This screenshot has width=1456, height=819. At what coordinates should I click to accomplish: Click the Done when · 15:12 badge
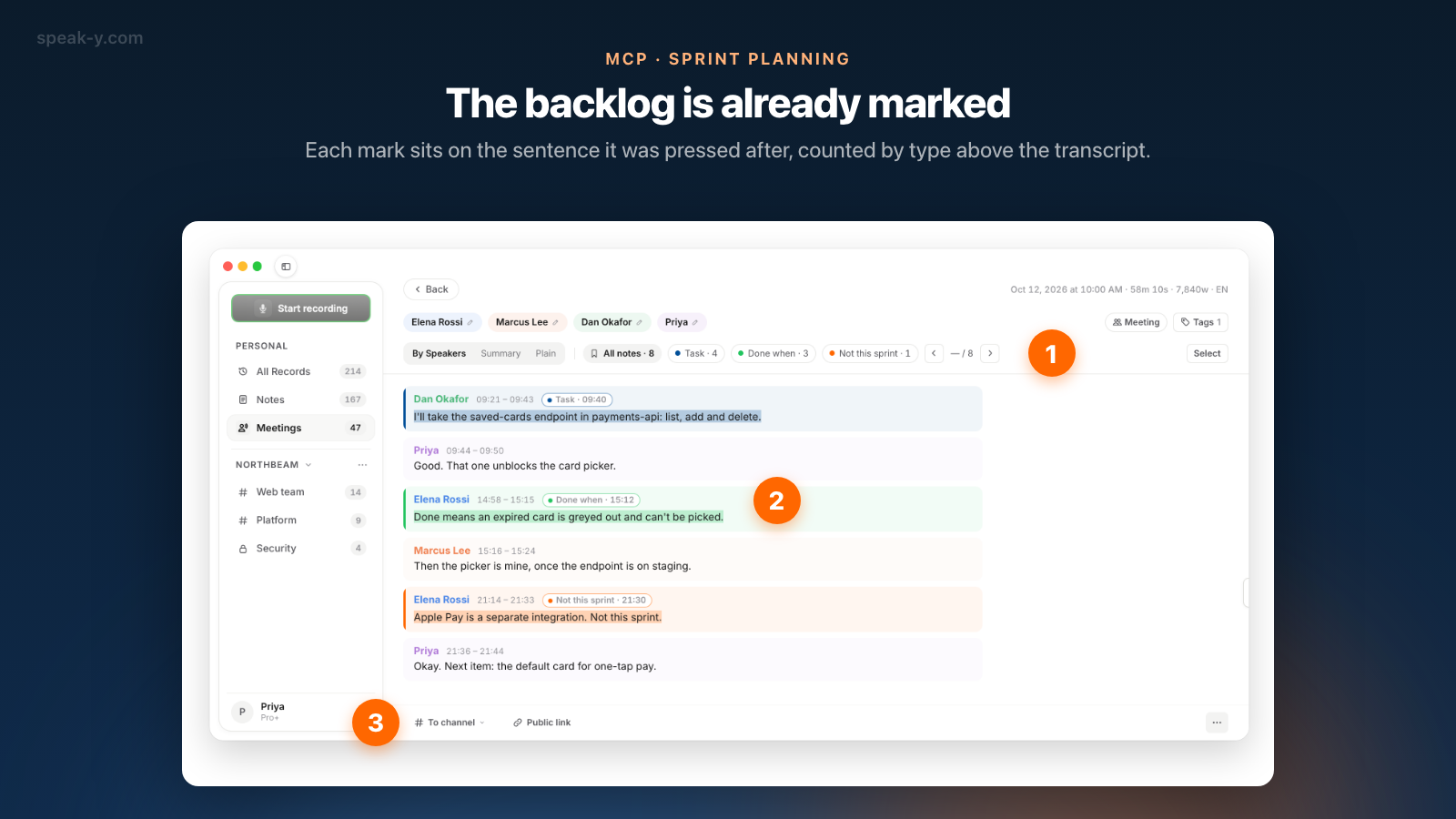pos(591,500)
